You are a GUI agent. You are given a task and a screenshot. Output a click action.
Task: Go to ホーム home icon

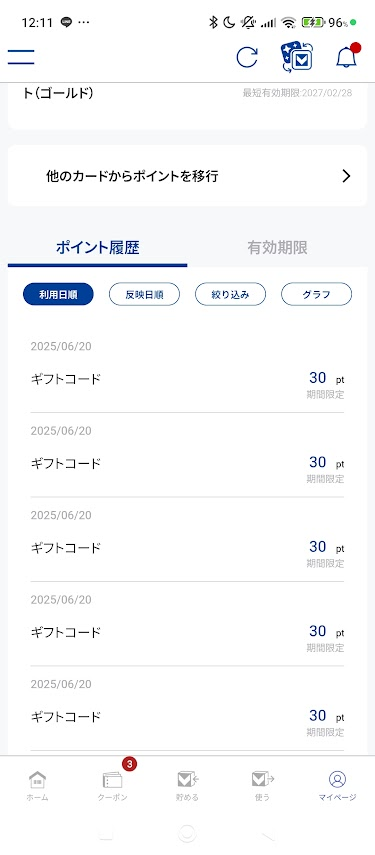37,786
